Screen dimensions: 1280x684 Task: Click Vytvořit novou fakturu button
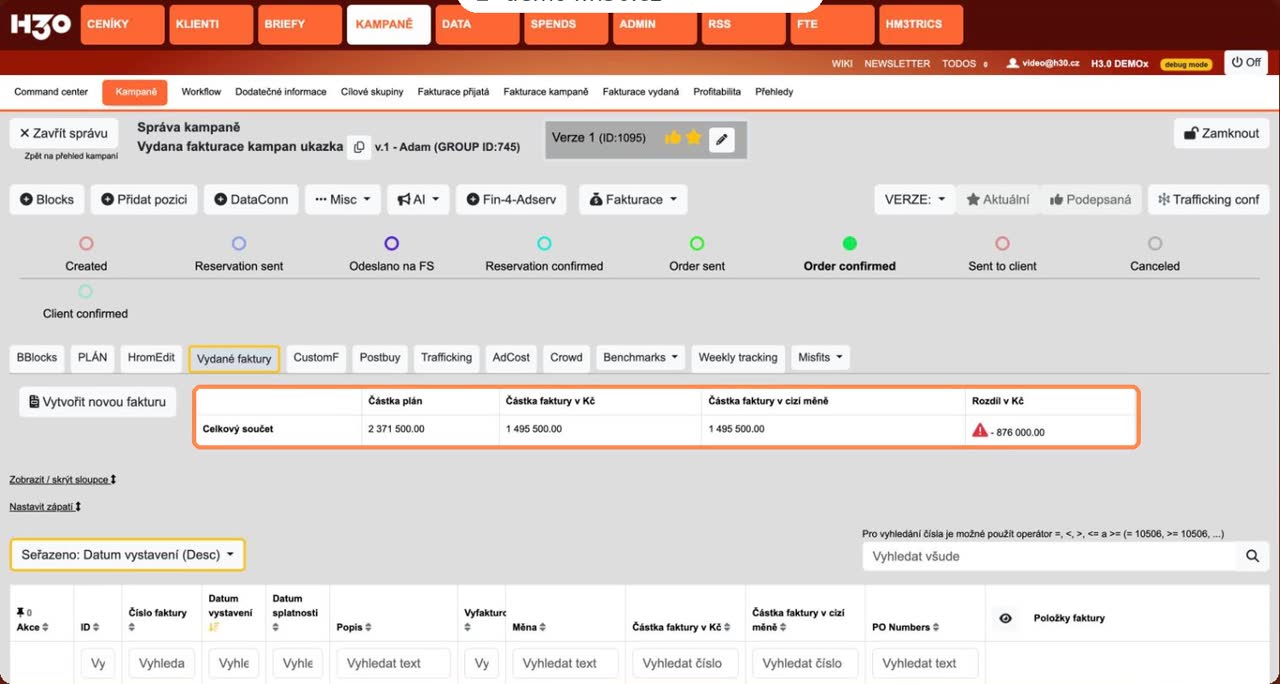click(x=98, y=402)
